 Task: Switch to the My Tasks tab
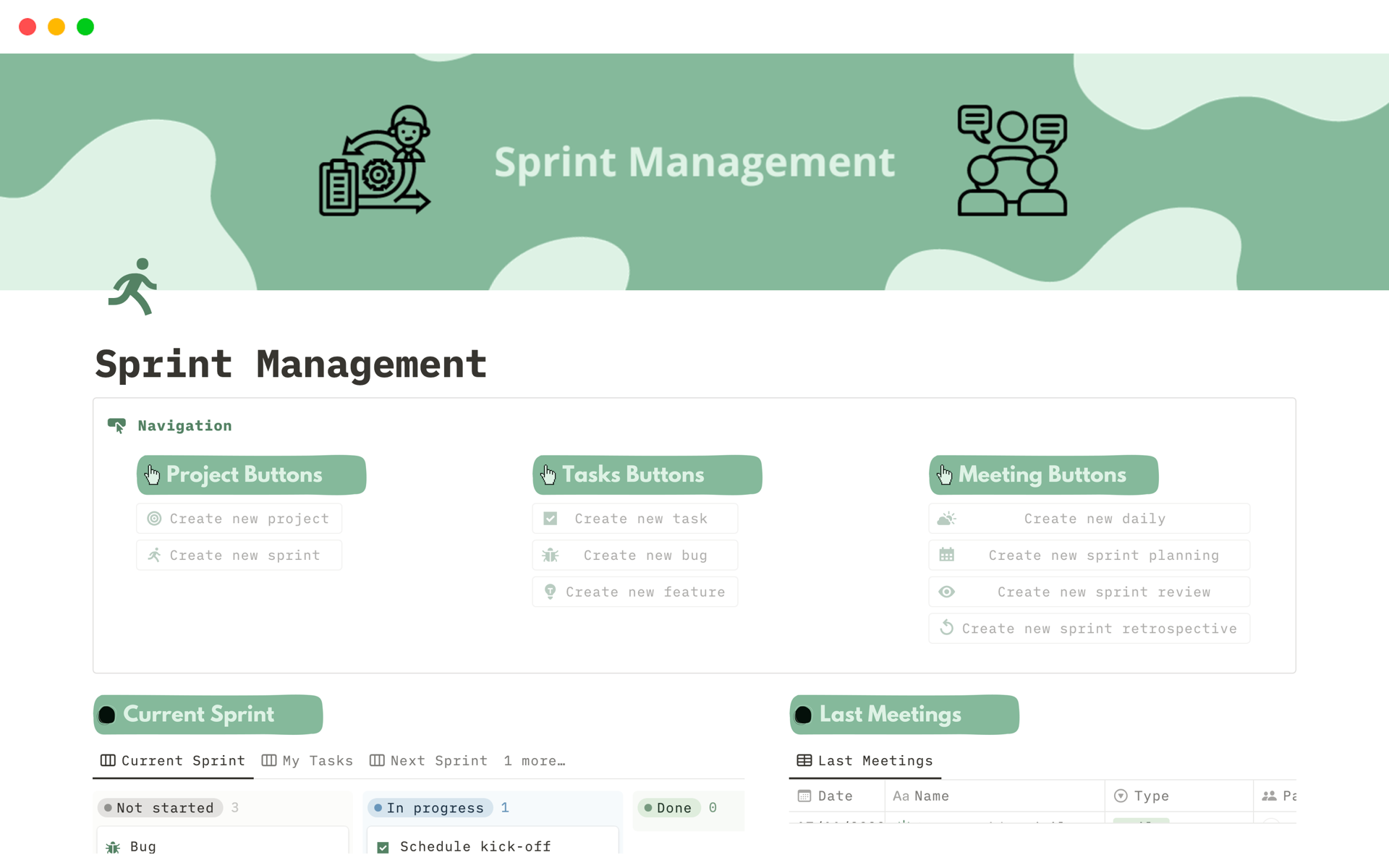tap(307, 761)
